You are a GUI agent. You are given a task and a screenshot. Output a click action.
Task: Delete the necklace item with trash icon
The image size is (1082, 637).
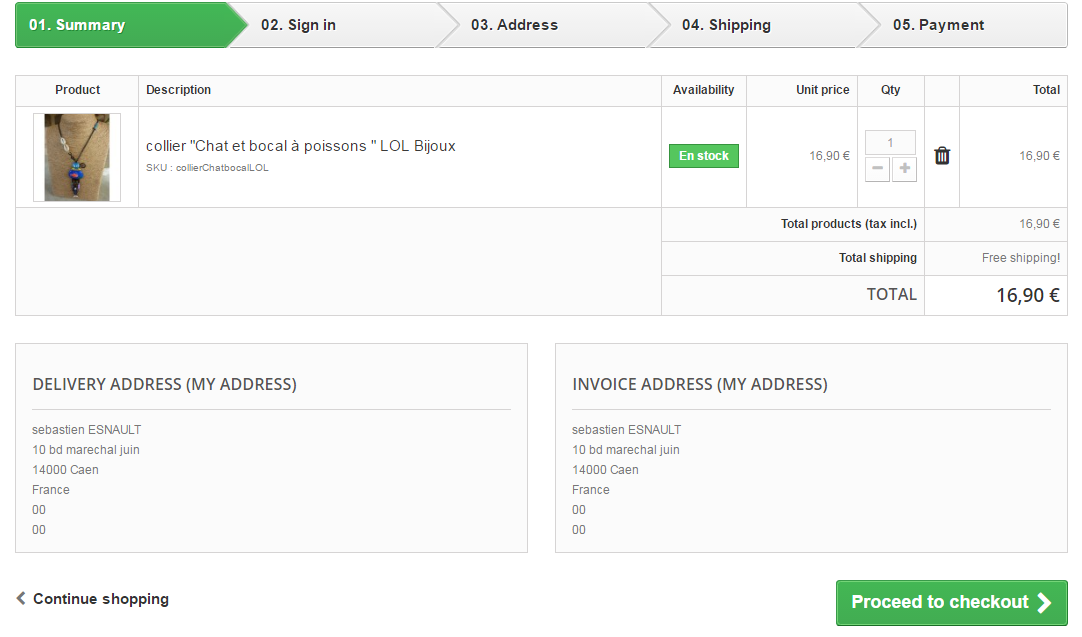[942, 156]
